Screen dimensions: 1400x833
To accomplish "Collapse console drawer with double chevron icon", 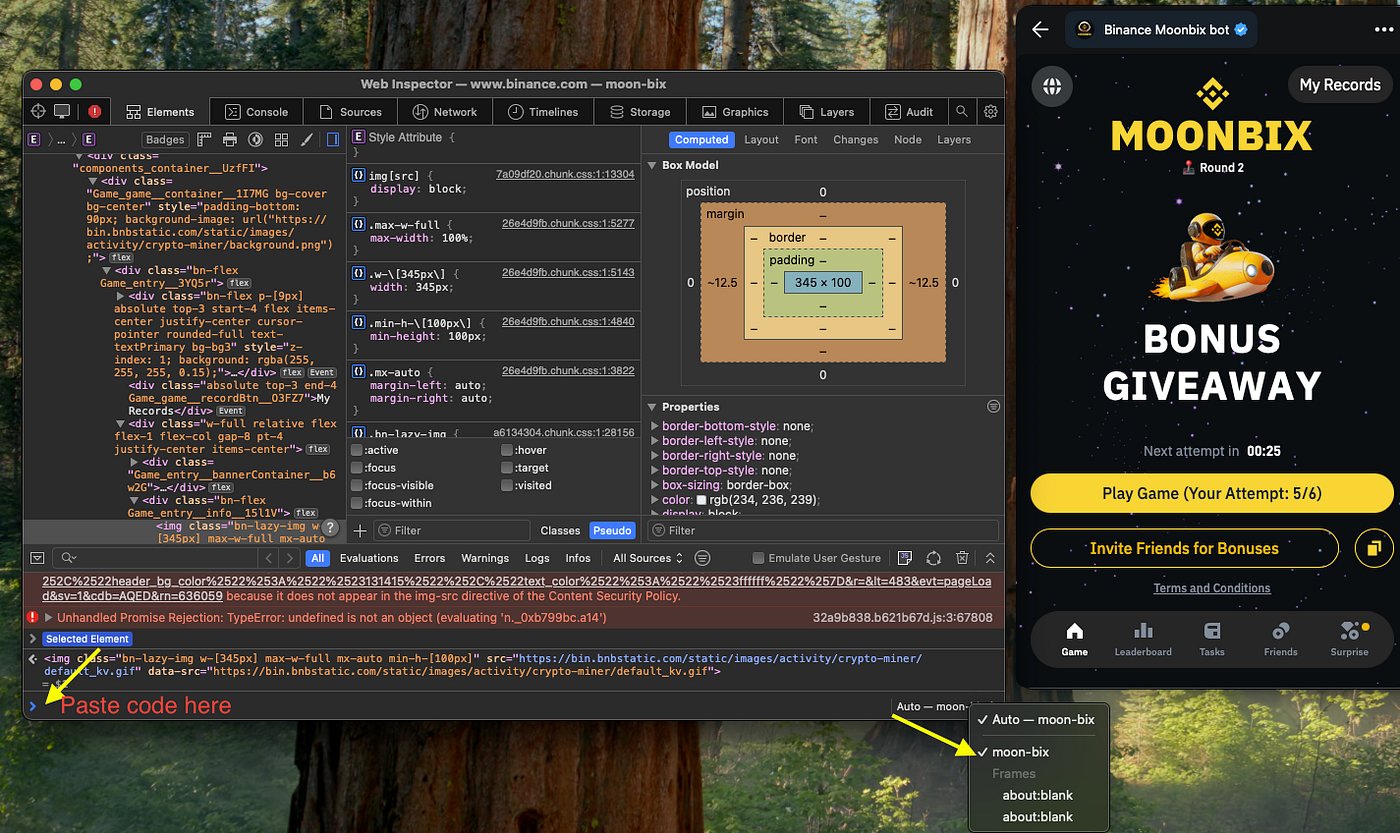I will pyautogui.click(x=990, y=558).
